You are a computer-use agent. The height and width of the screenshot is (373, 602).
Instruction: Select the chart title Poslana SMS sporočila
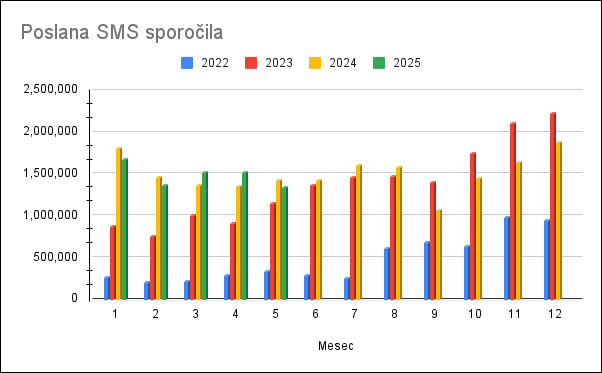click(x=122, y=32)
